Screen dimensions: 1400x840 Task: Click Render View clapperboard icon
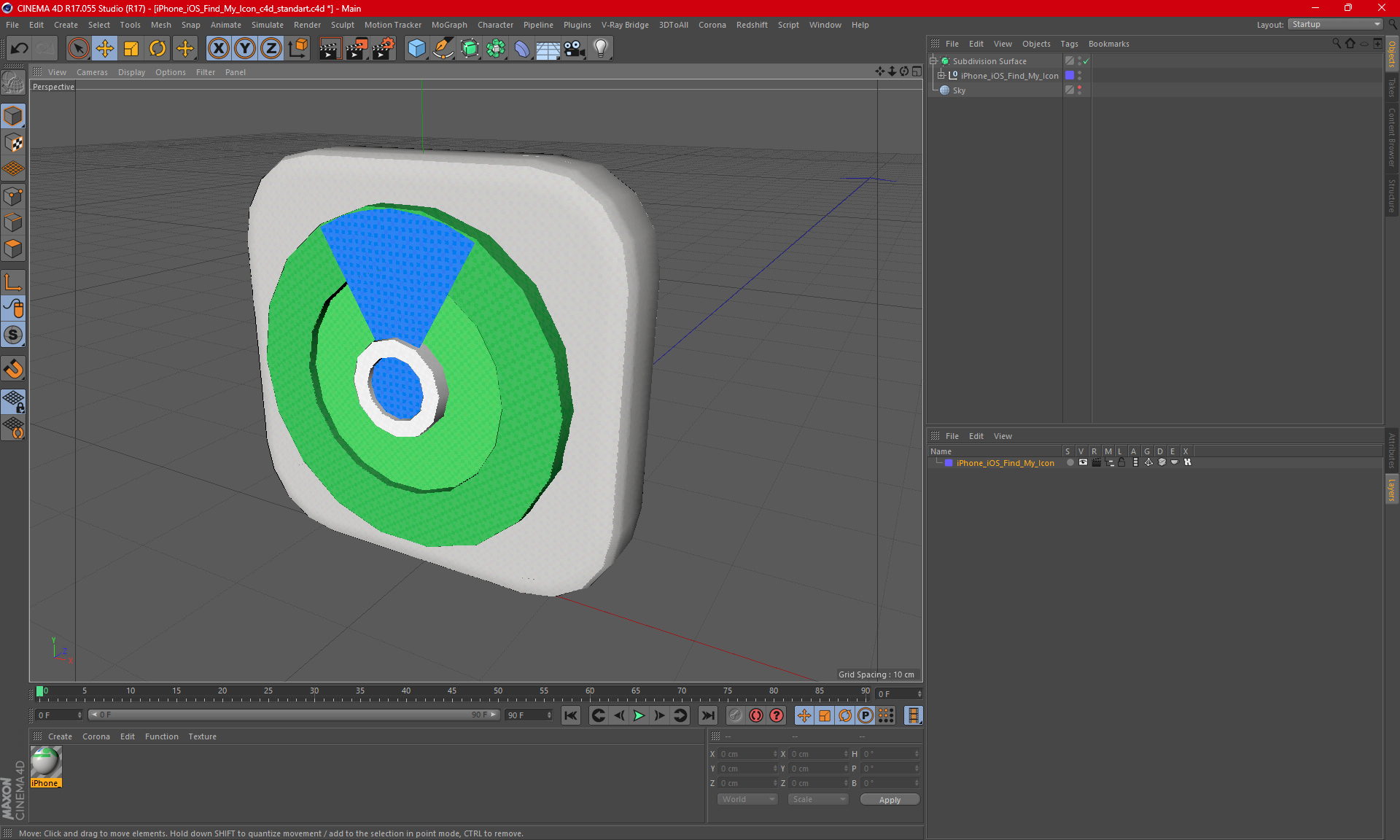tap(330, 49)
